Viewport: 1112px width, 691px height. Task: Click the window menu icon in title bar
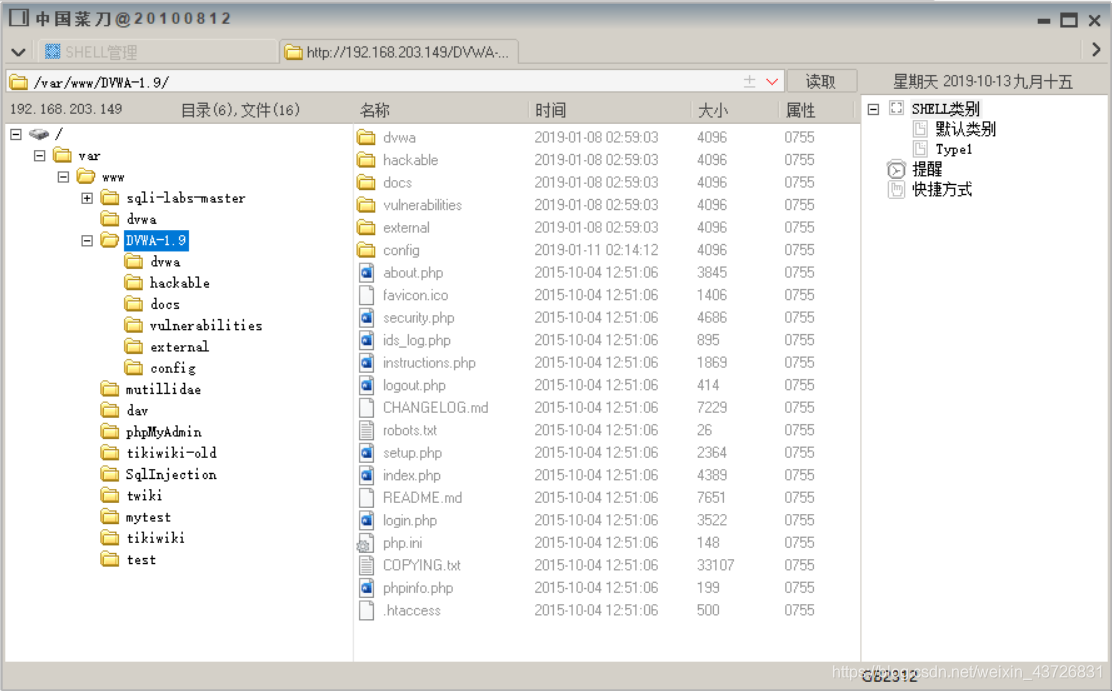click(x=19, y=18)
